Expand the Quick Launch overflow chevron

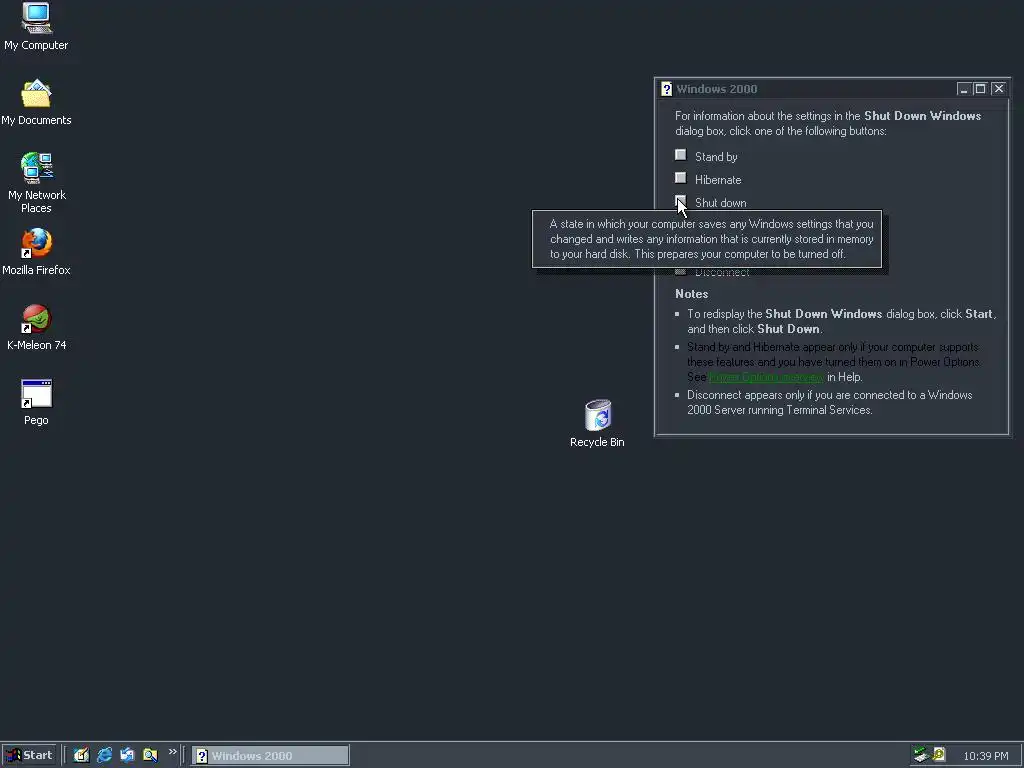[172, 752]
